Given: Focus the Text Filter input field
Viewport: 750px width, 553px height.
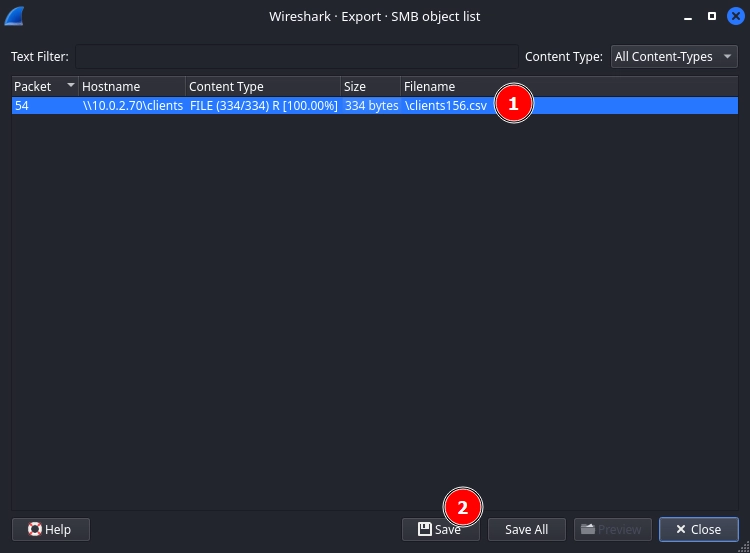Looking at the screenshot, I should (295, 57).
